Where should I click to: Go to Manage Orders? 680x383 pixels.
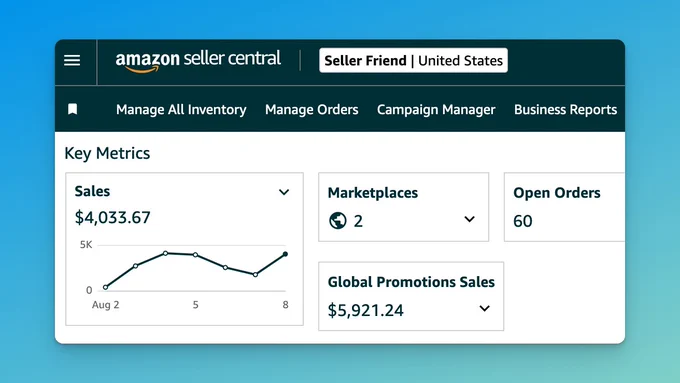coord(312,109)
